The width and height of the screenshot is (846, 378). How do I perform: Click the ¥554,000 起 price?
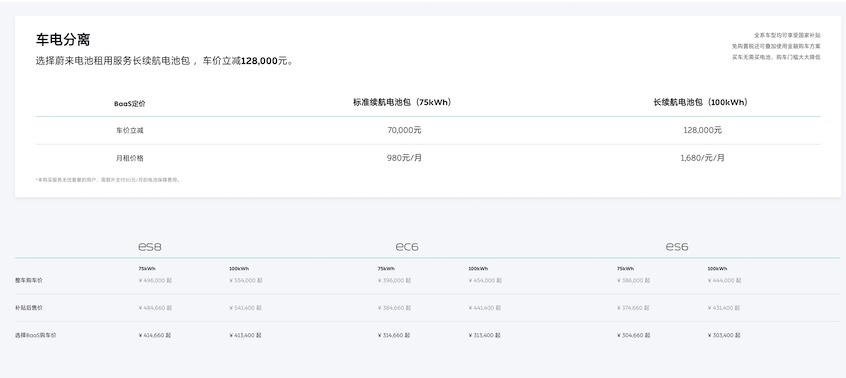click(x=246, y=280)
